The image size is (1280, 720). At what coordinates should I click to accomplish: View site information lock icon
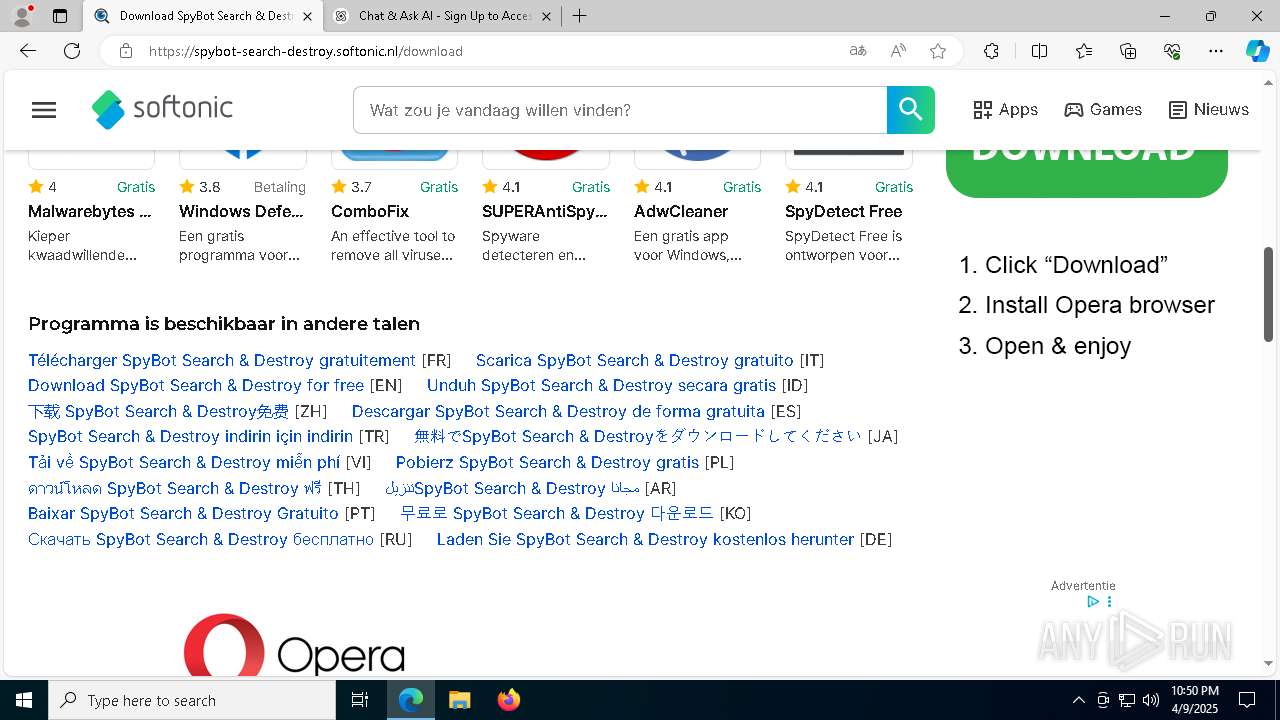point(126,51)
